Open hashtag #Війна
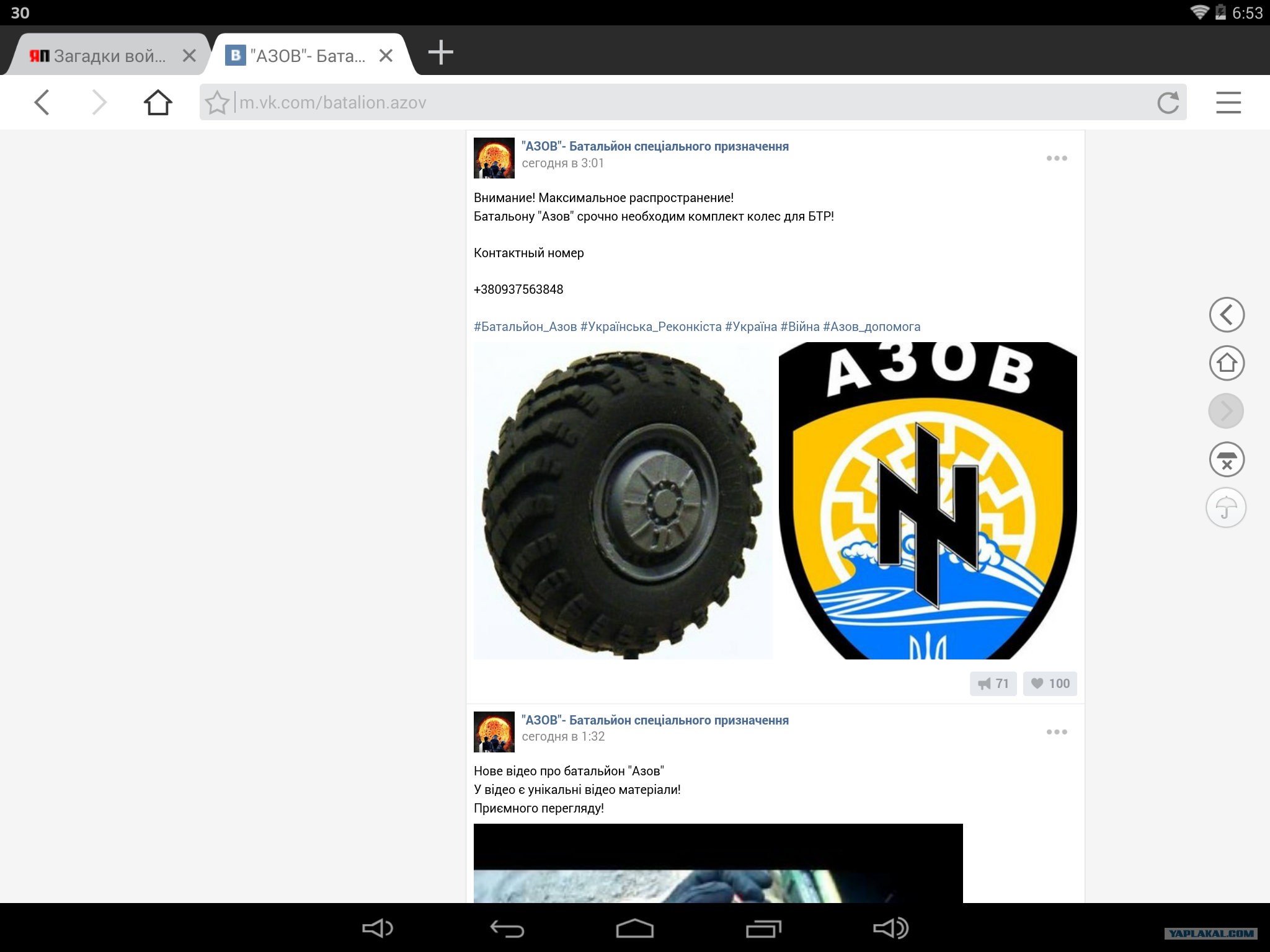Screen dimensions: 1270x952 click(x=800, y=327)
